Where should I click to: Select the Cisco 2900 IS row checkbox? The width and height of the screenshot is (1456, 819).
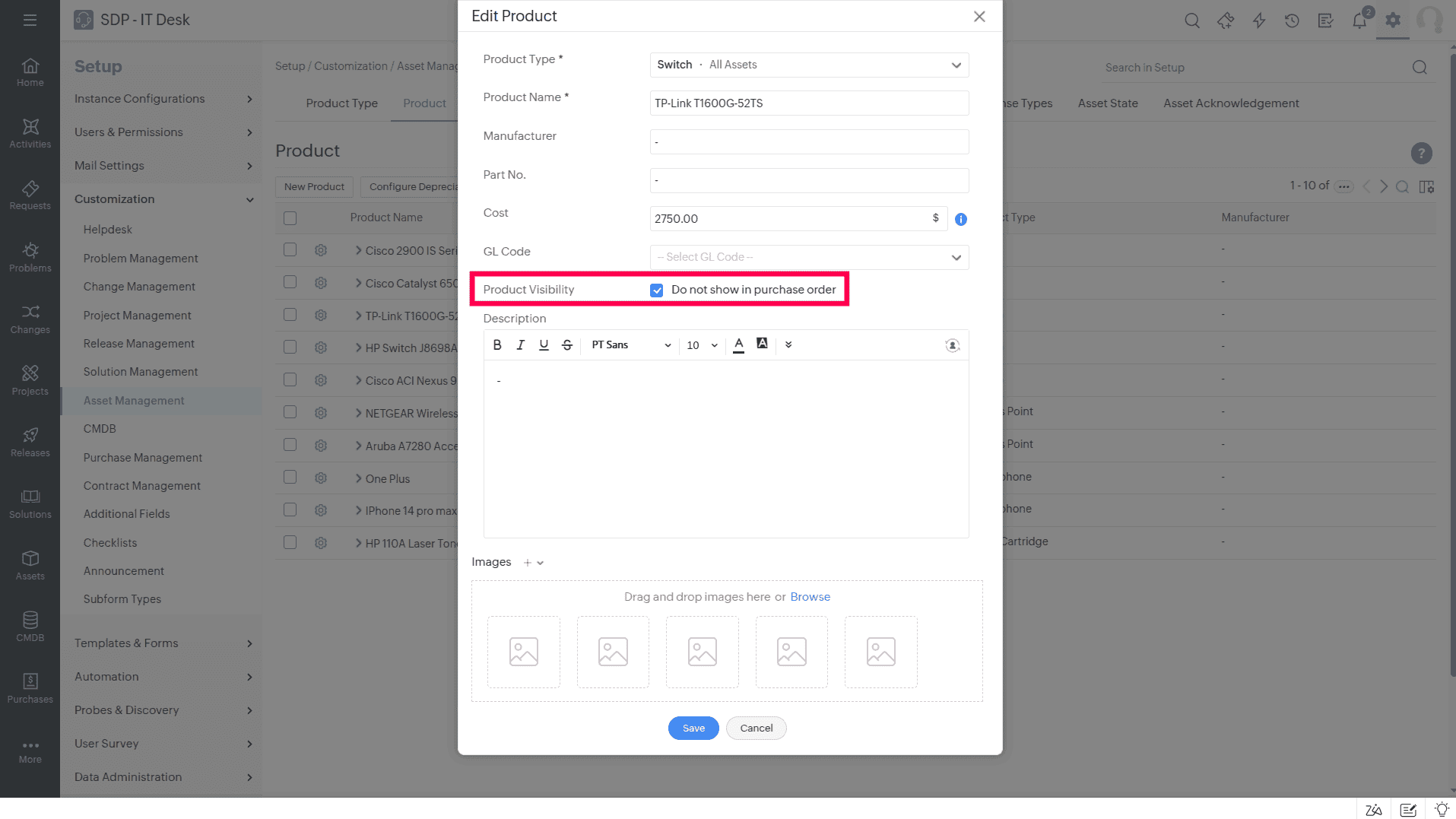pyautogui.click(x=290, y=249)
